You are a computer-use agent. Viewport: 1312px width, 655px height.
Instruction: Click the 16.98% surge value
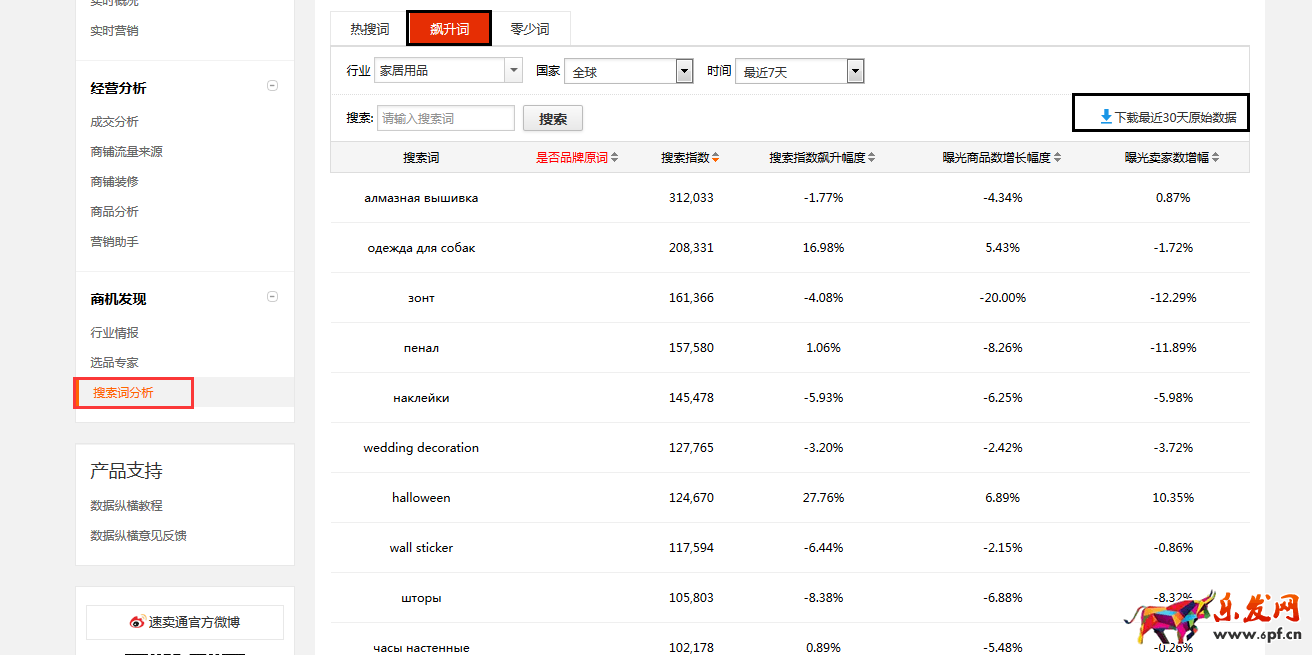823,248
